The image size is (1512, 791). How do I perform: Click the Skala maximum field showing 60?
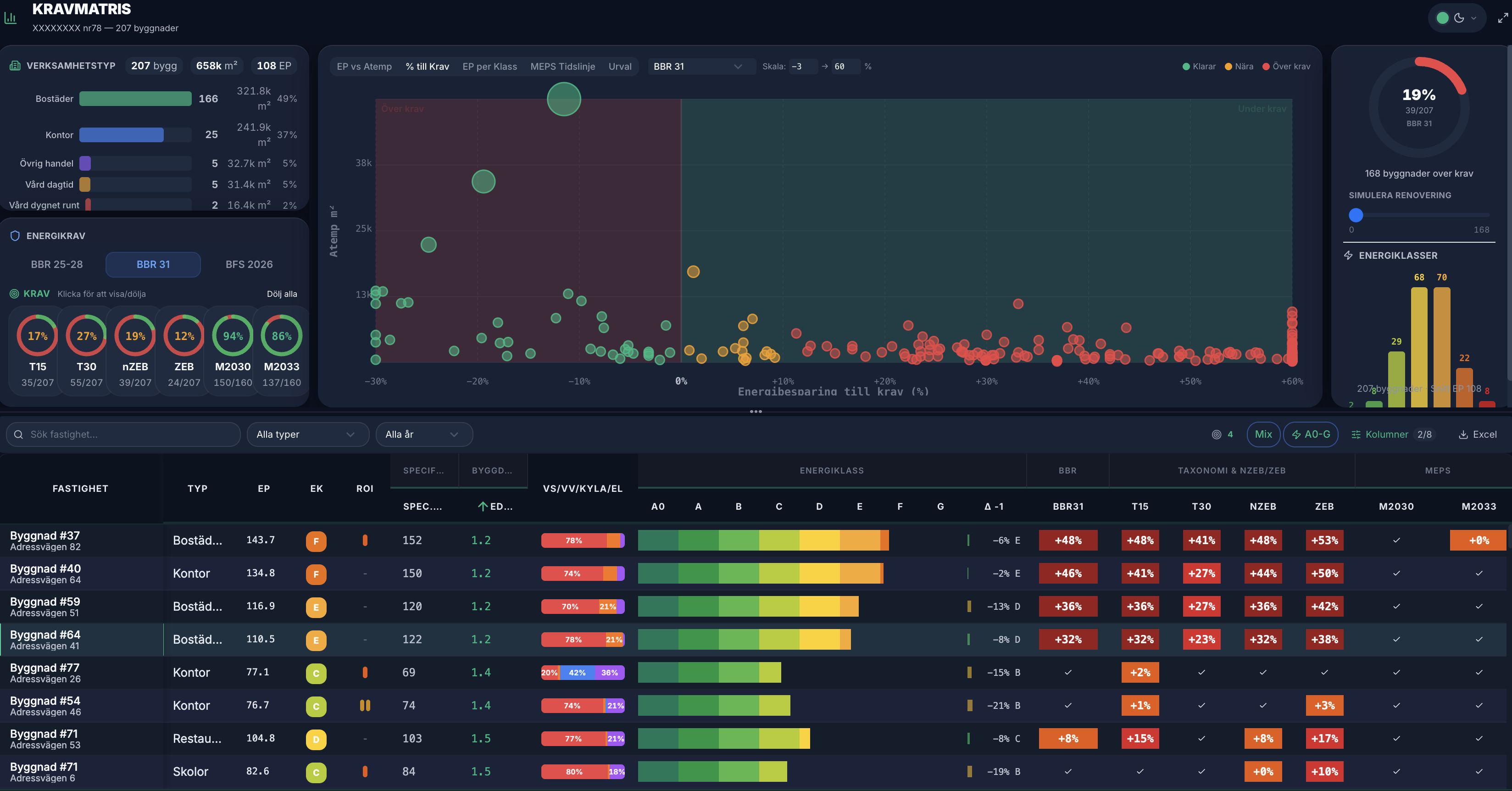[846, 67]
